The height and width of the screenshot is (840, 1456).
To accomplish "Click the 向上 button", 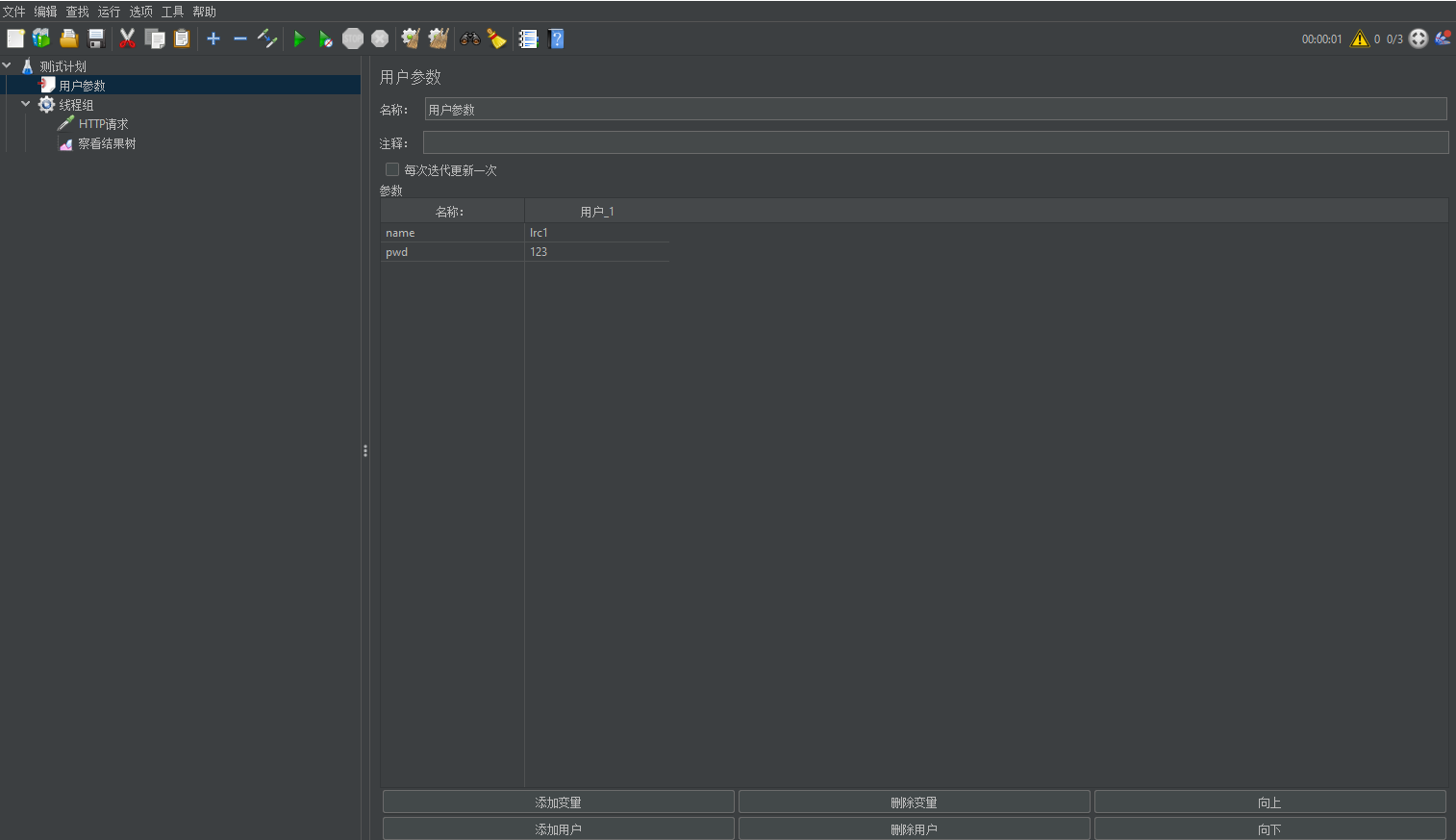I will (1270, 802).
